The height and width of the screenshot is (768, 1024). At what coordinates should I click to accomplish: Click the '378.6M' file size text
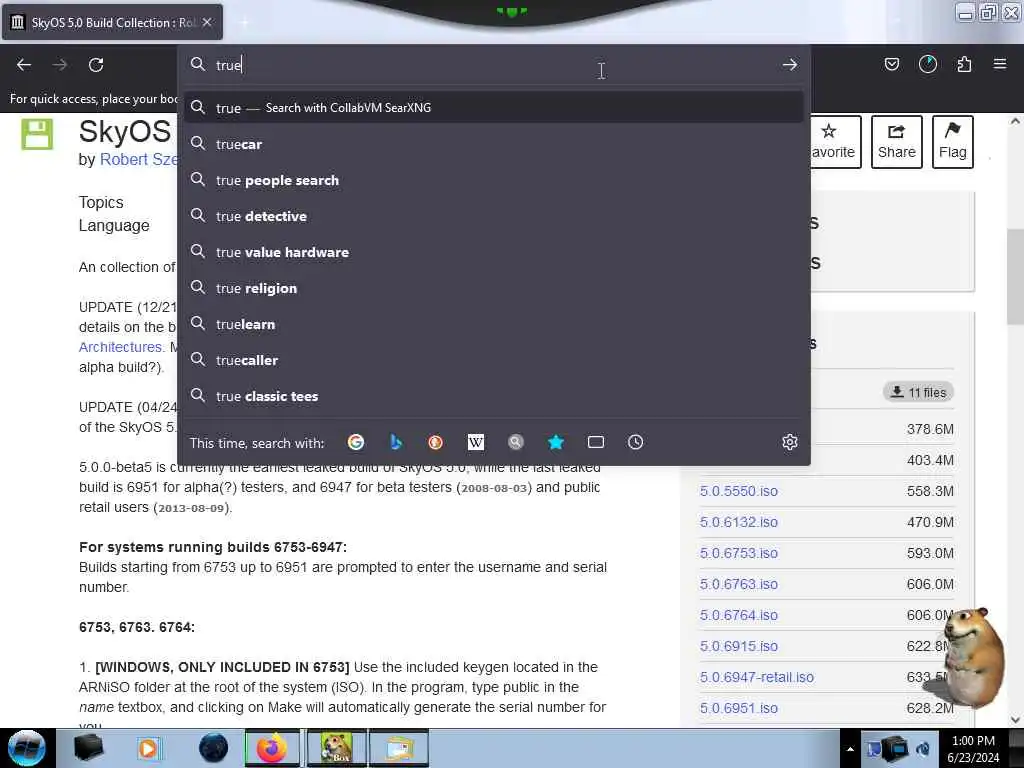(x=930, y=429)
